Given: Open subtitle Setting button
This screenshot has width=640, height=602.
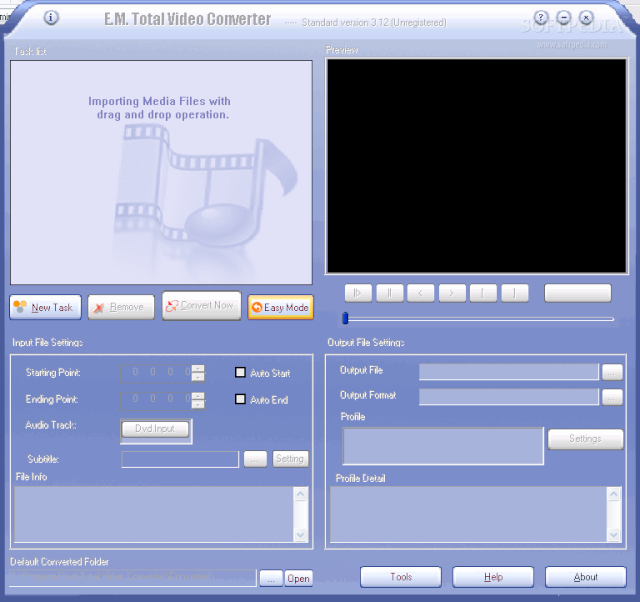Looking at the screenshot, I should (290, 459).
